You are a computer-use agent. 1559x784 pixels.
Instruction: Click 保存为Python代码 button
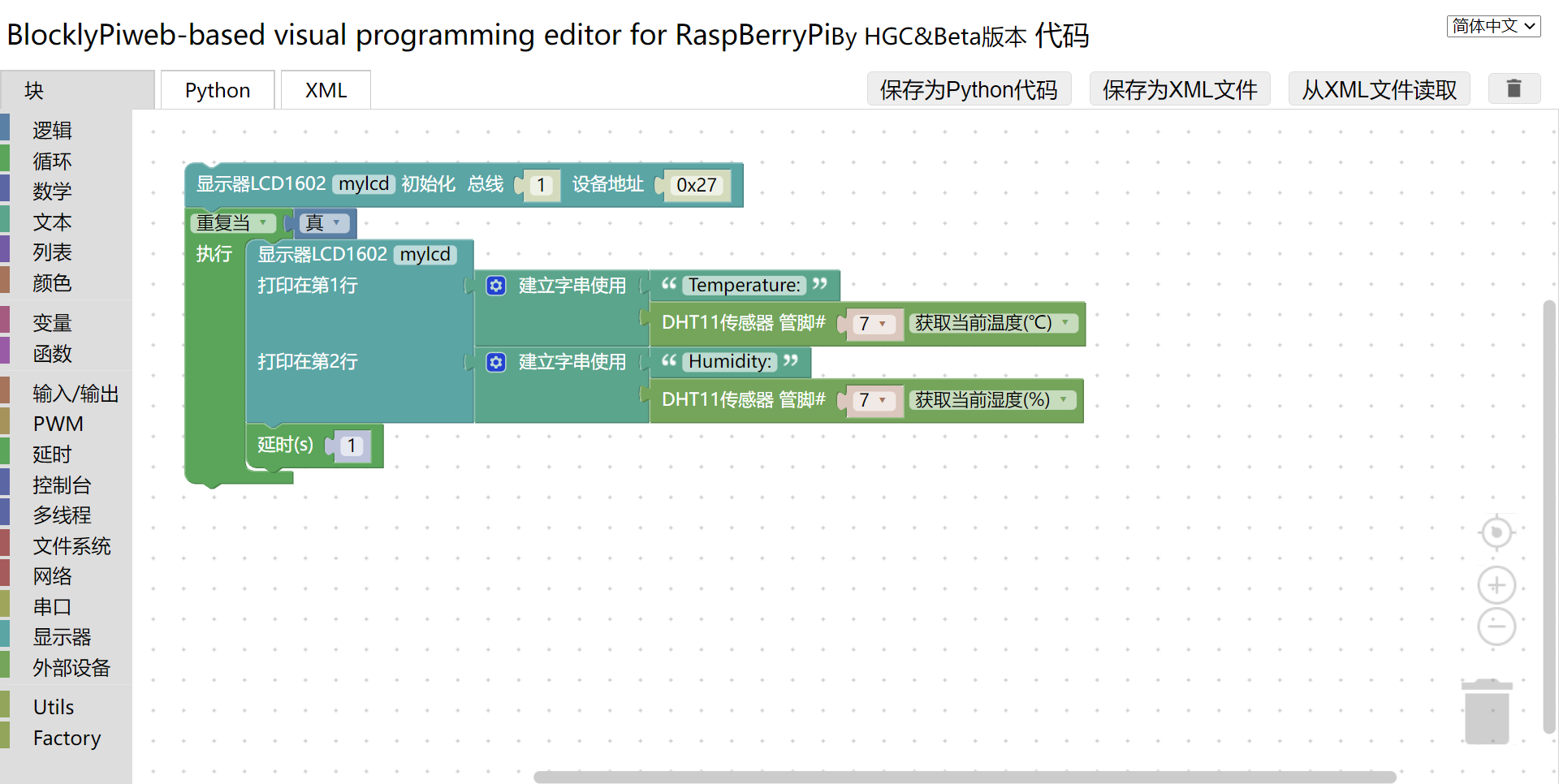[x=969, y=88]
